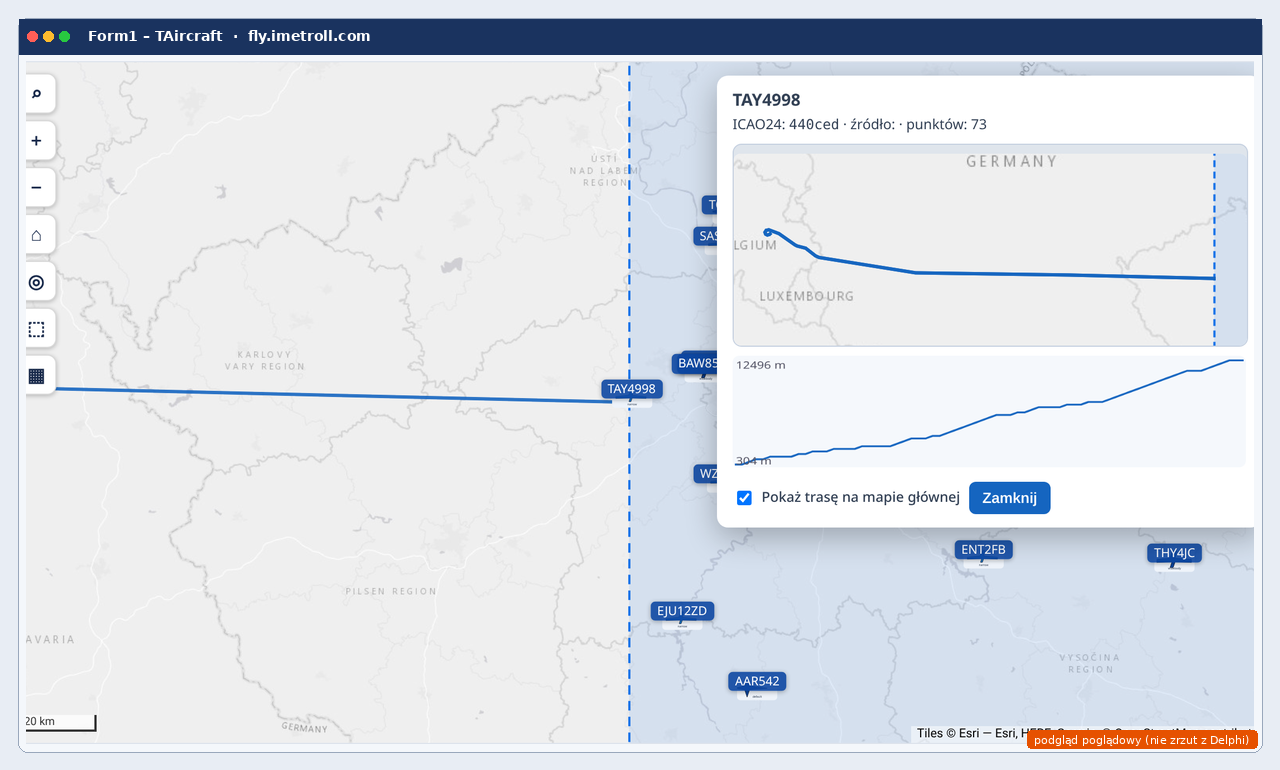
Task: Select the EJU12ZD aircraft marker
Action: tap(682, 611)
